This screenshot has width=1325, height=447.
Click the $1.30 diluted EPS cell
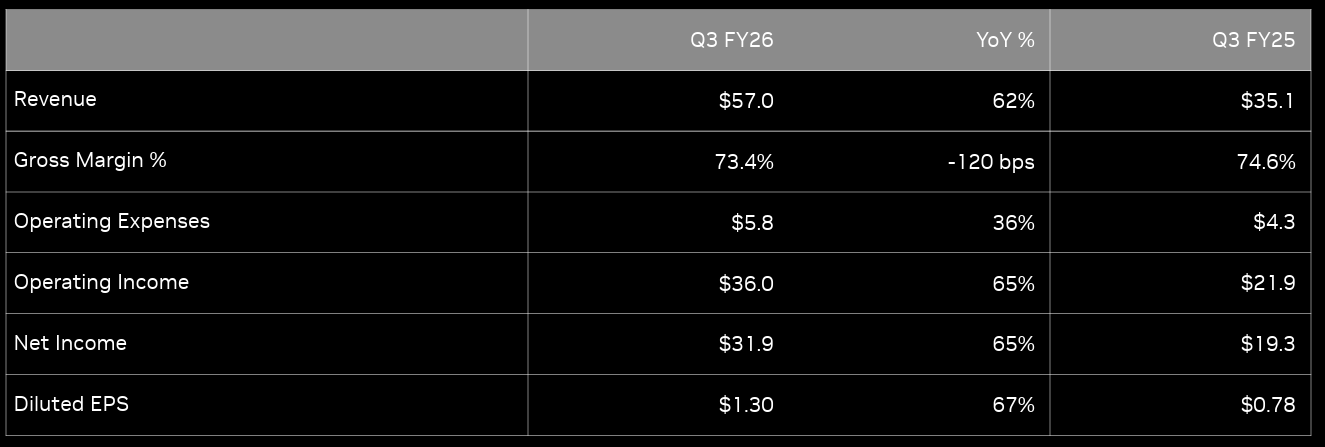[746, 405]
